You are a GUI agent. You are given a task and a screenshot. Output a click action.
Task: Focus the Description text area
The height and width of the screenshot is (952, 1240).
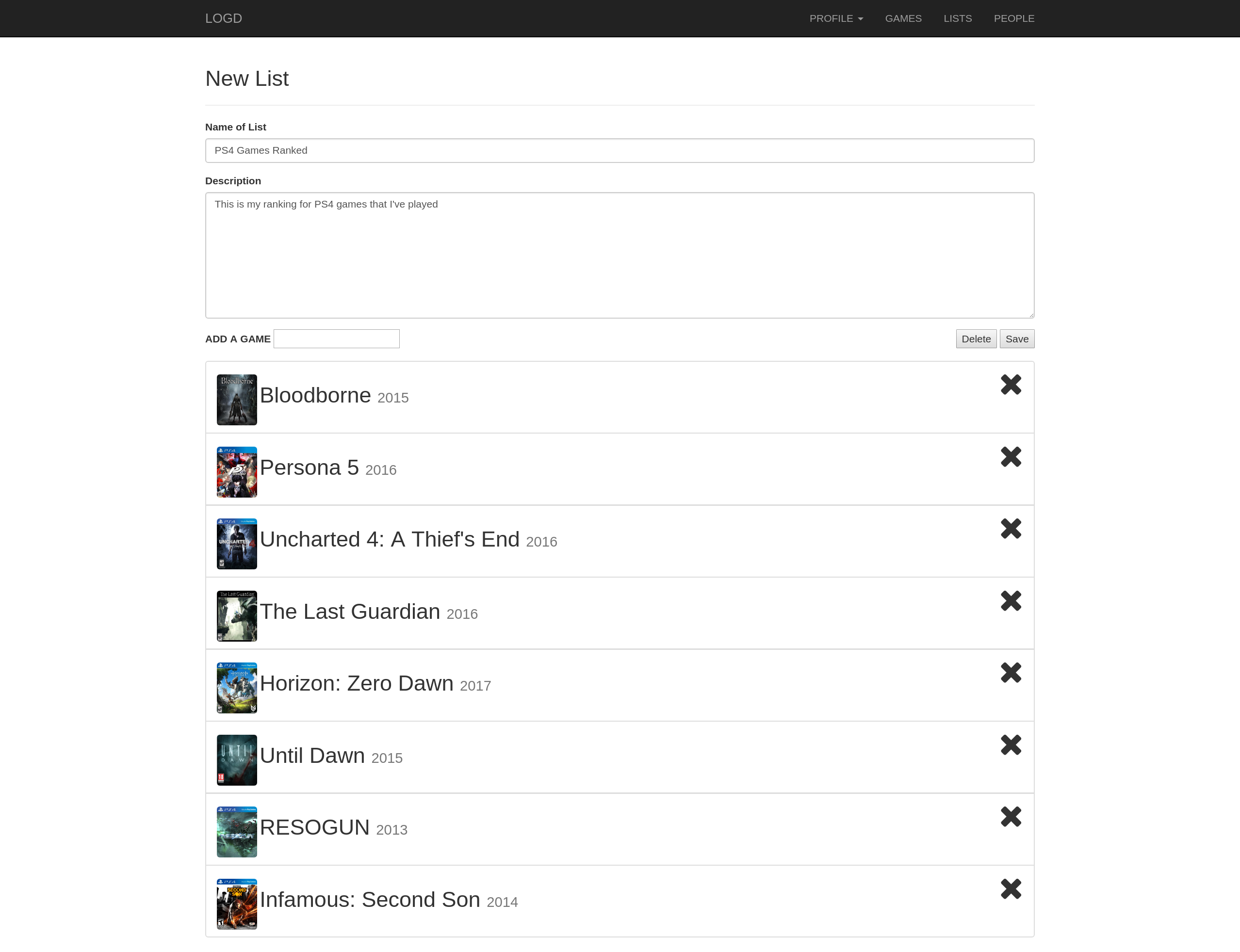620,256
